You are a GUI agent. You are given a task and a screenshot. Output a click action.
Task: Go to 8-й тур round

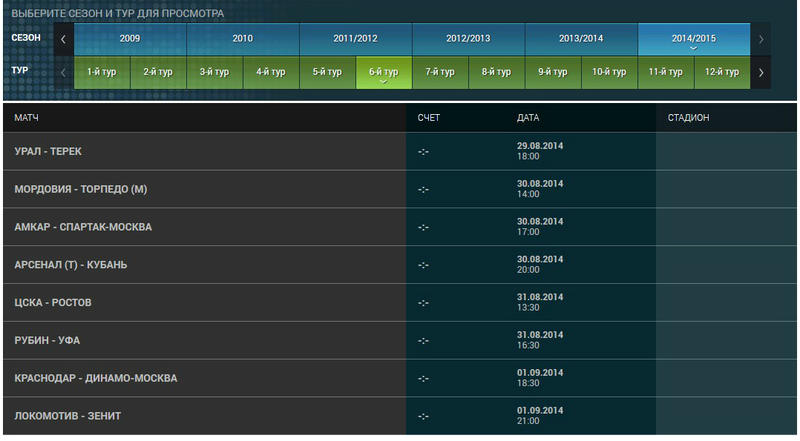(x=496, y=72)
